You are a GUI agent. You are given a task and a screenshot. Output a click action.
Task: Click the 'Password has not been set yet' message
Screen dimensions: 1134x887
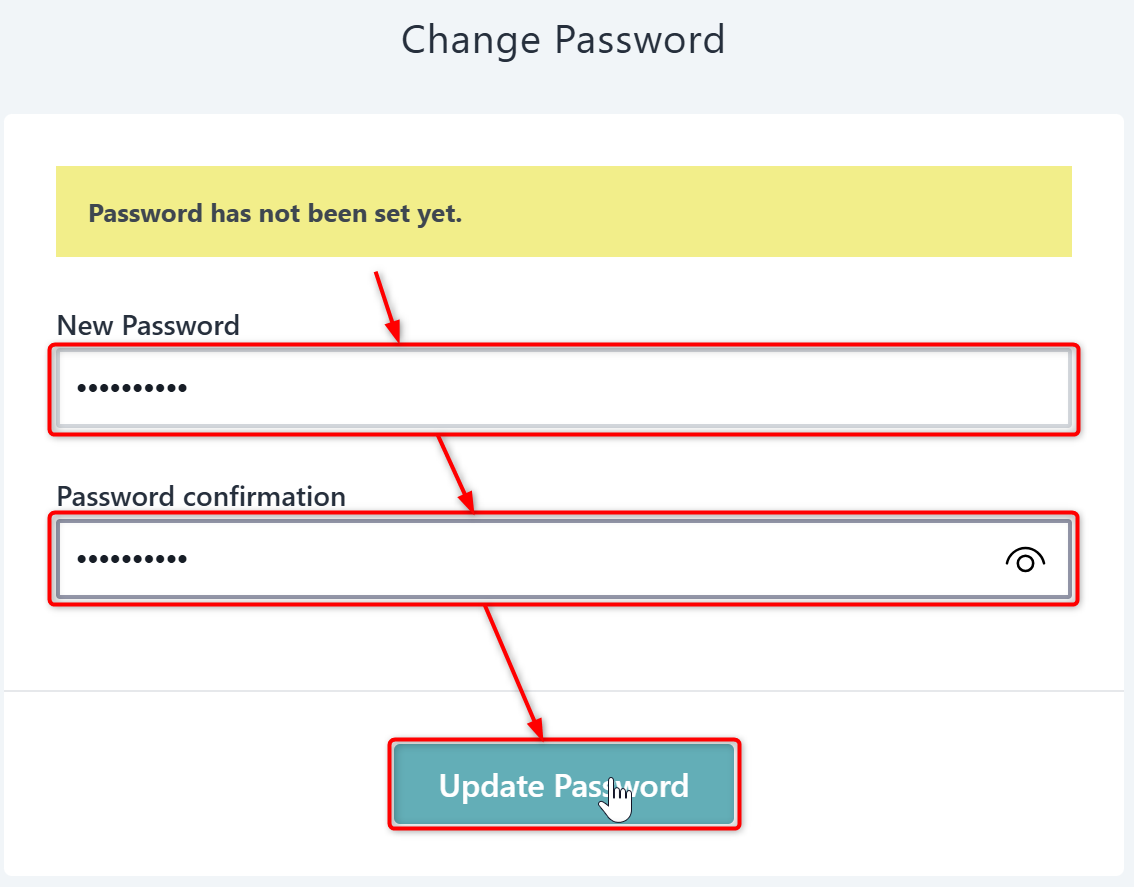[275, 213]
